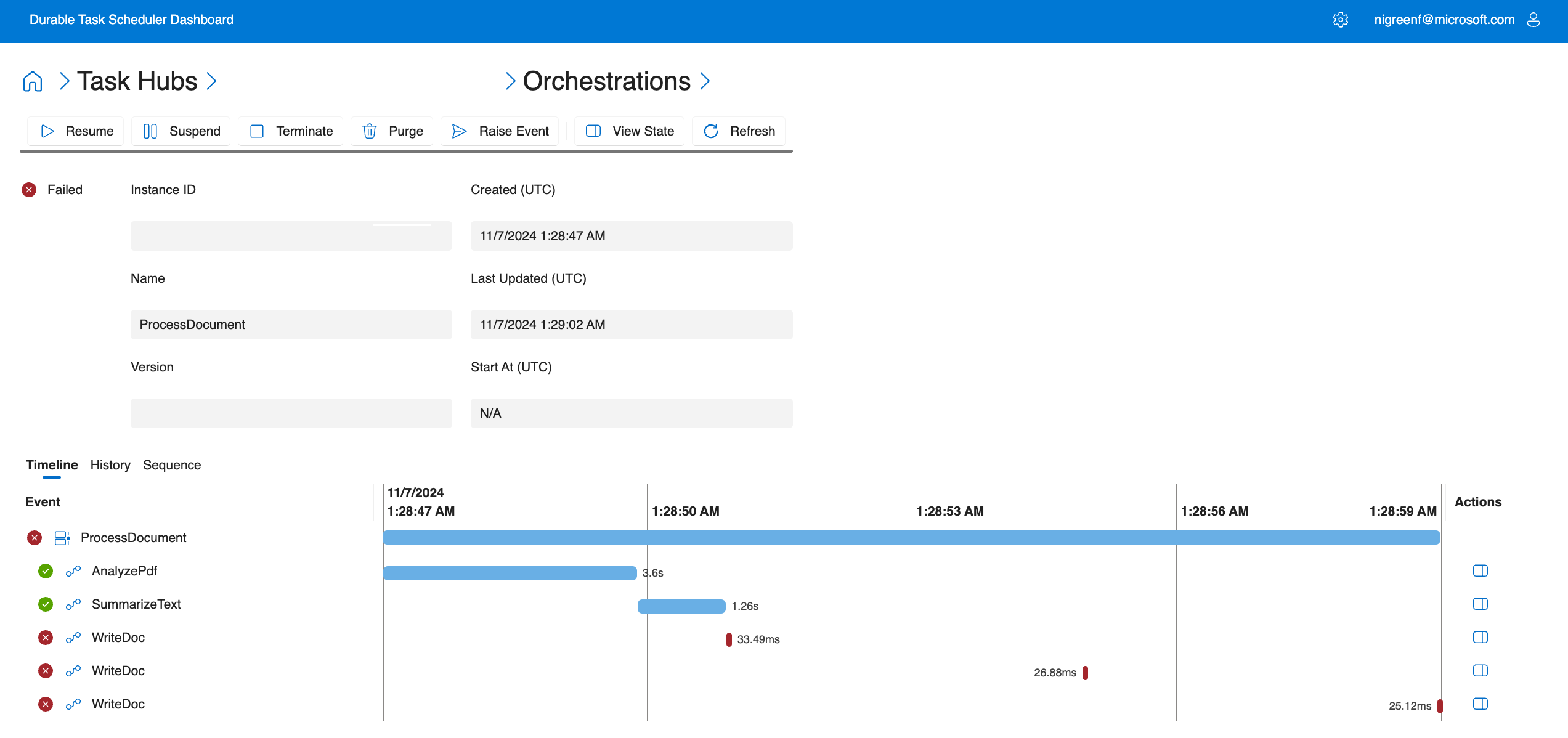Terminate the orchestration instance
This screenshot has height=738, width=1568.
pos(290,131)
